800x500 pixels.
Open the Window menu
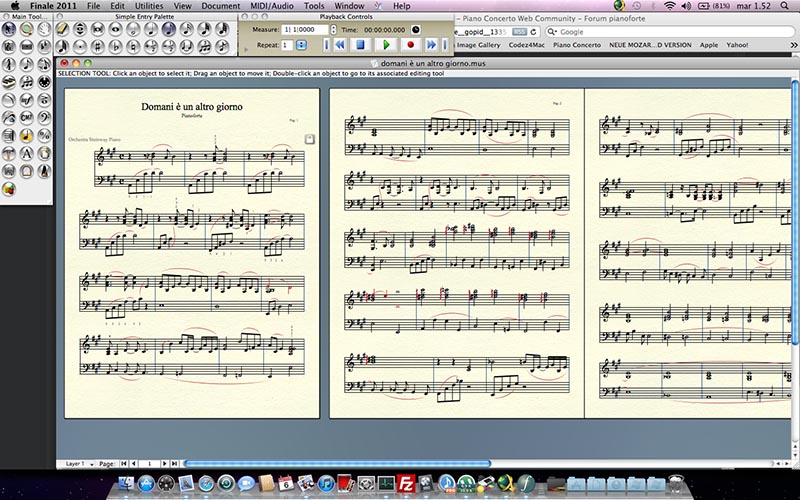pos(349,6)
